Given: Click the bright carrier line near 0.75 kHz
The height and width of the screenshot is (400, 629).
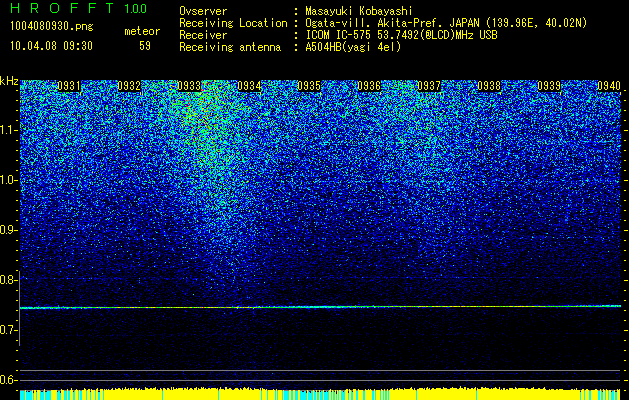Looking at the screenshot, I should 320,307.
